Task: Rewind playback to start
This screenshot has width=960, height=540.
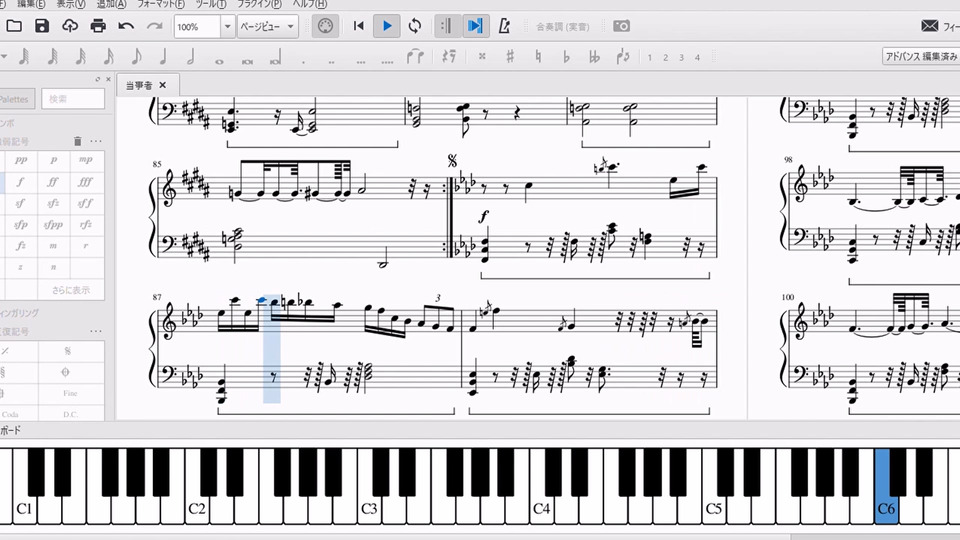Action: pos(359,26)
